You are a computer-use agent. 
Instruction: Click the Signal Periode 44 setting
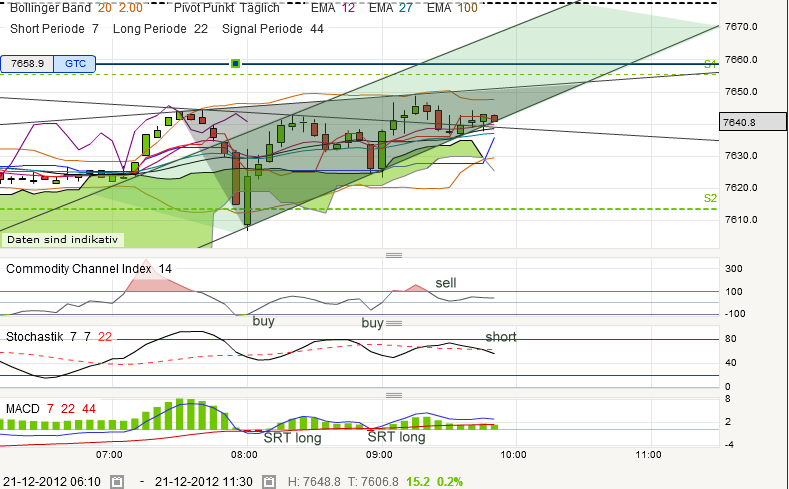(273, 29)
